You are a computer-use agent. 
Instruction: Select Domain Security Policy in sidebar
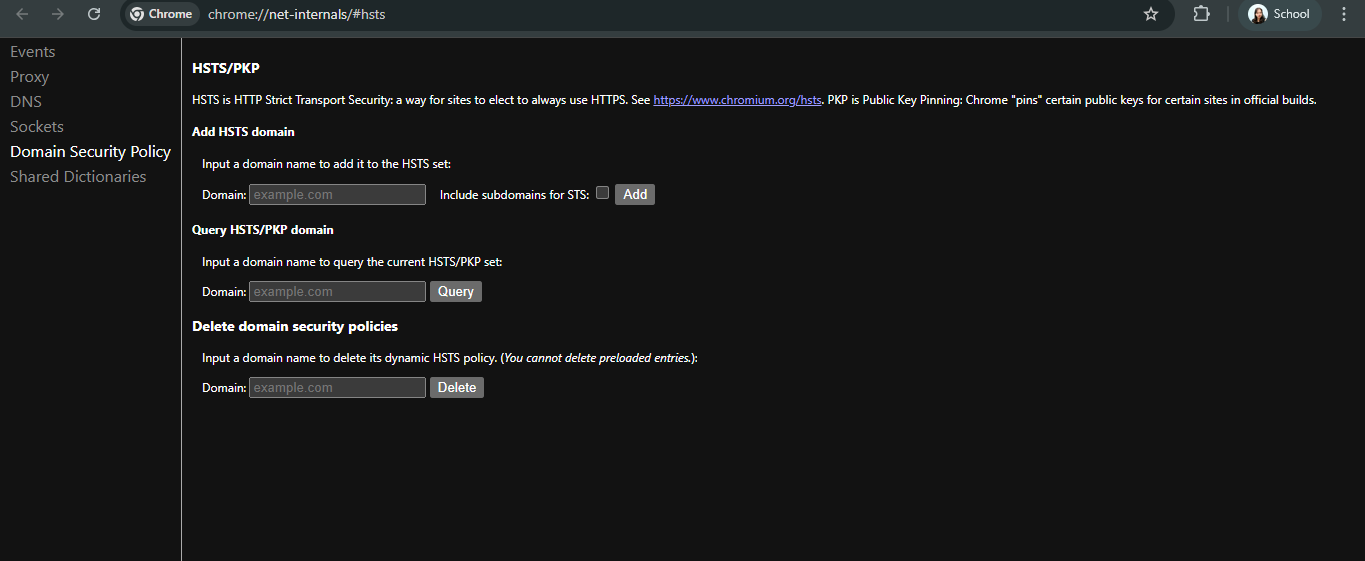pos(91,152)
